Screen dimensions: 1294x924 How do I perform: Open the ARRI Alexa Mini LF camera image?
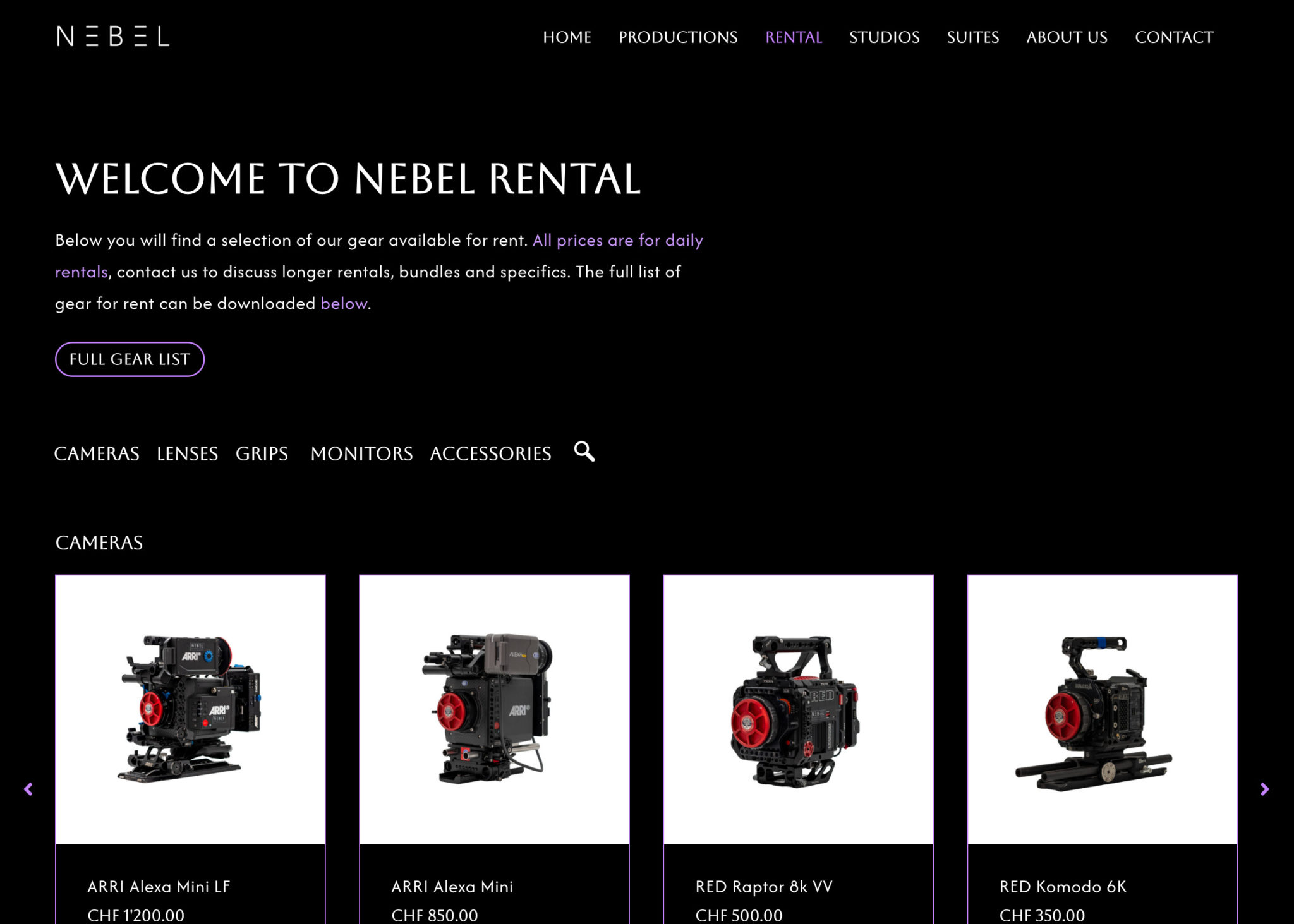click(x=190, y=709)
